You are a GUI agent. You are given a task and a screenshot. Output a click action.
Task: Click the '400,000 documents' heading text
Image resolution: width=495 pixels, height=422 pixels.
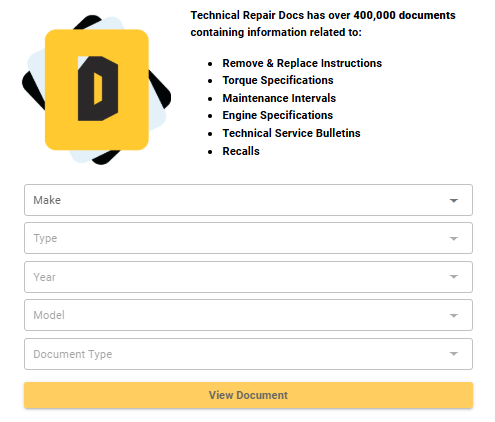(404, 15)
